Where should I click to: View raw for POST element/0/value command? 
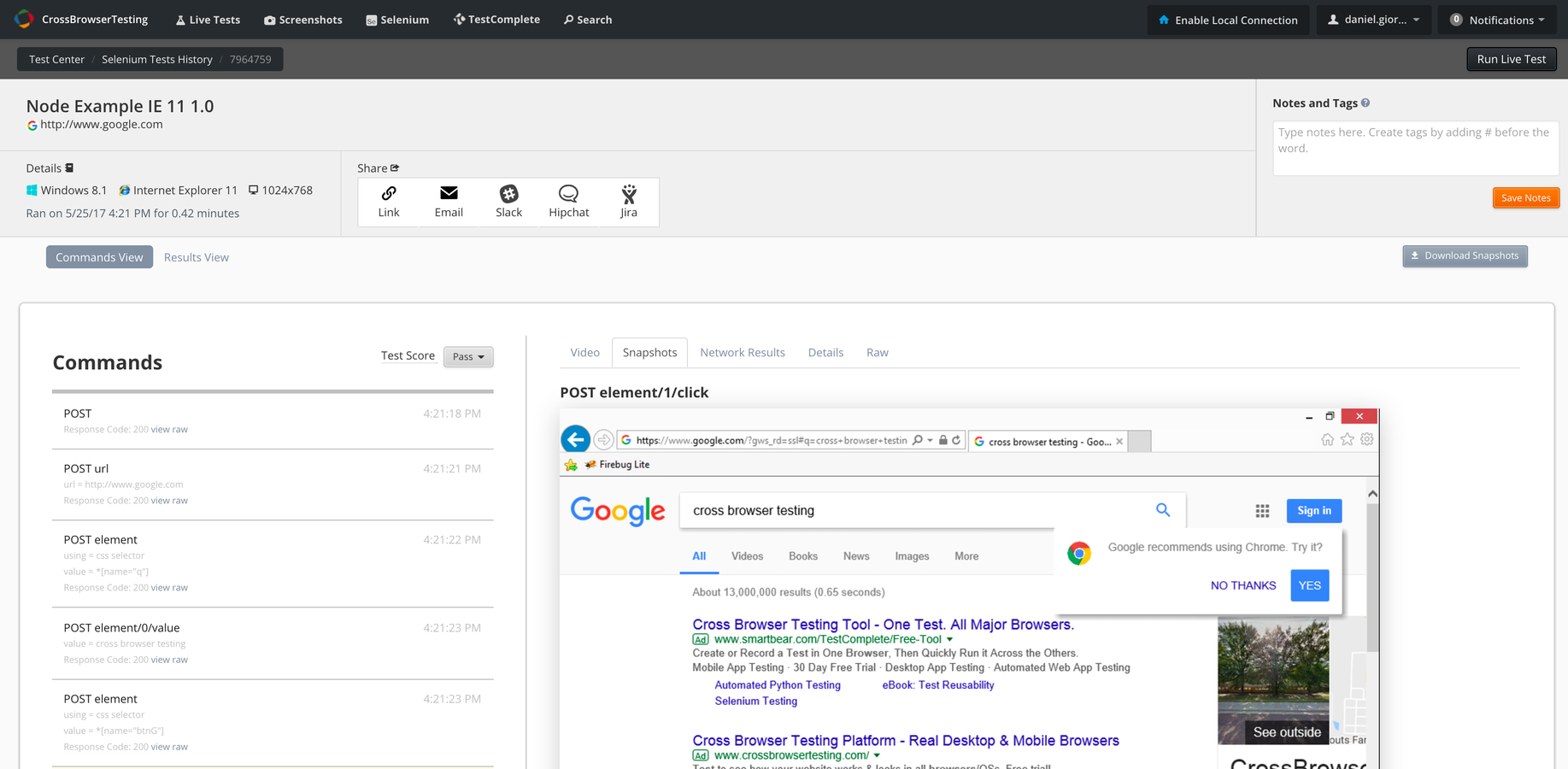(169, 660)
